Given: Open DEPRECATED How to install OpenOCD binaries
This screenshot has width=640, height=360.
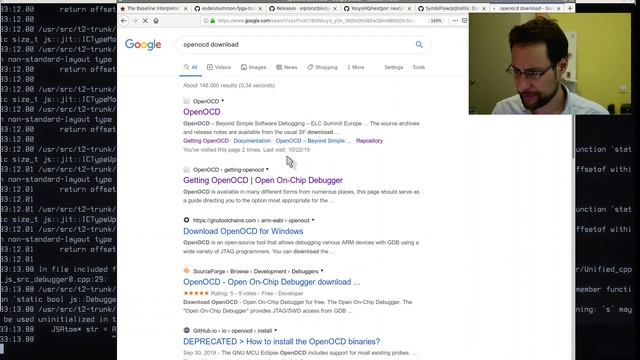Looking at the screenshot, I should pos(281,341).
